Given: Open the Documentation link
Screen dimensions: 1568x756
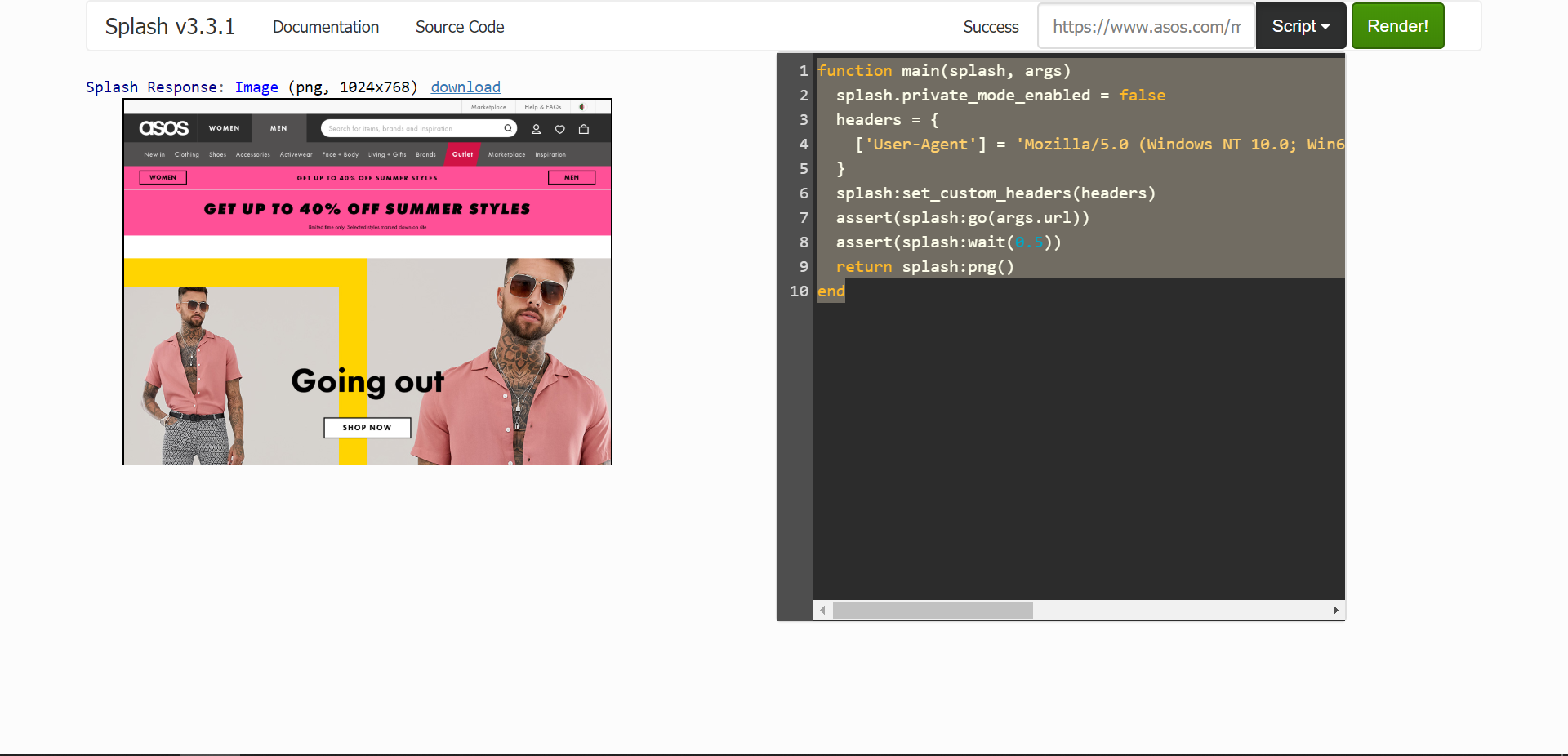Looking at the screenshot, I should (x=325, y=27).
